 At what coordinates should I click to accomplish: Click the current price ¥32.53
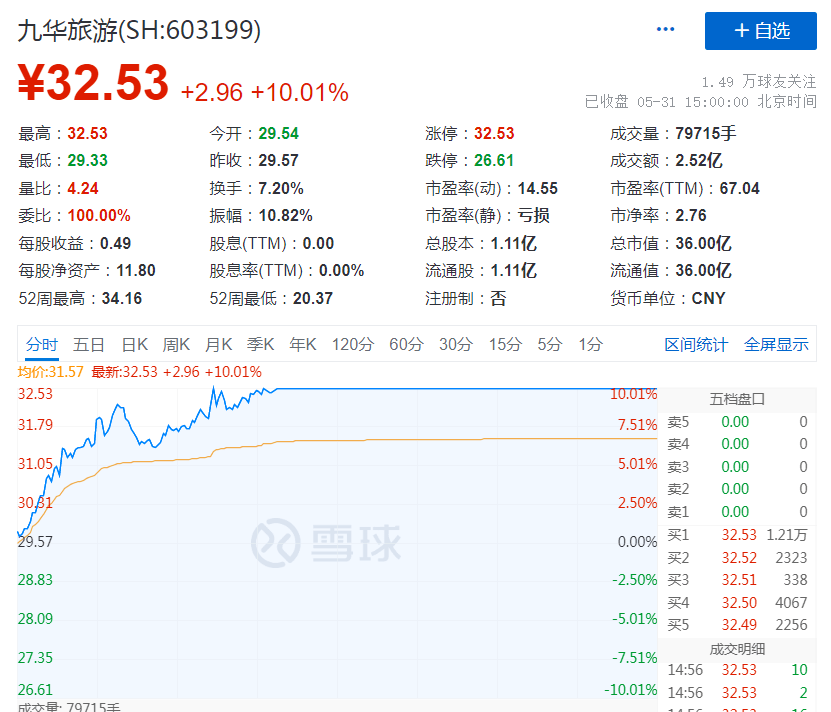tap(93, 83)
